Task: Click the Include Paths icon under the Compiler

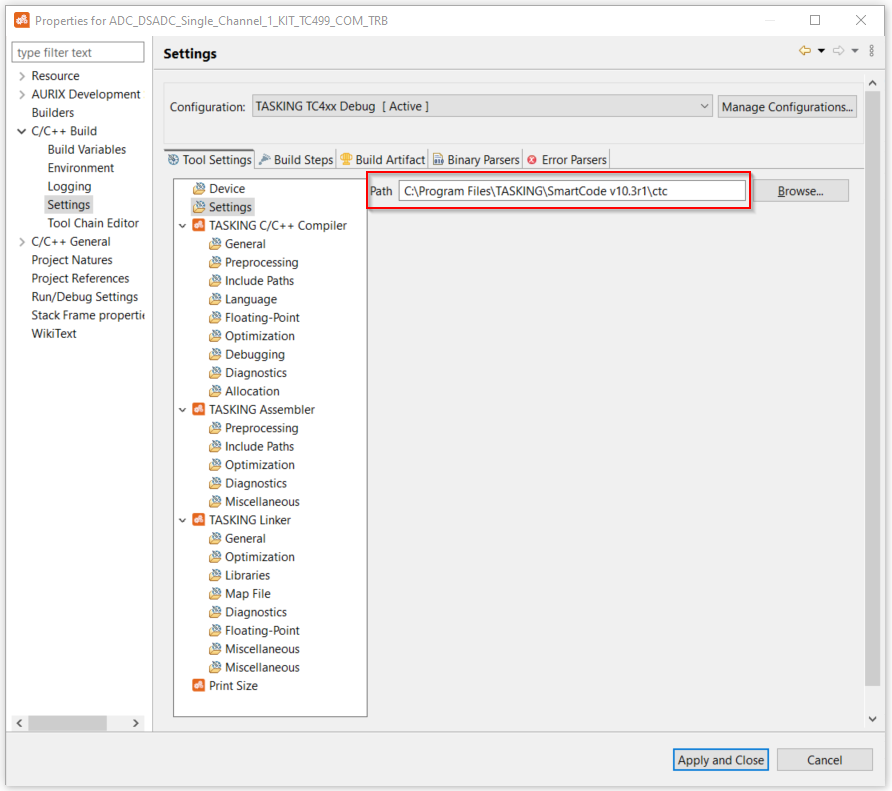Action: pos(215,281)
